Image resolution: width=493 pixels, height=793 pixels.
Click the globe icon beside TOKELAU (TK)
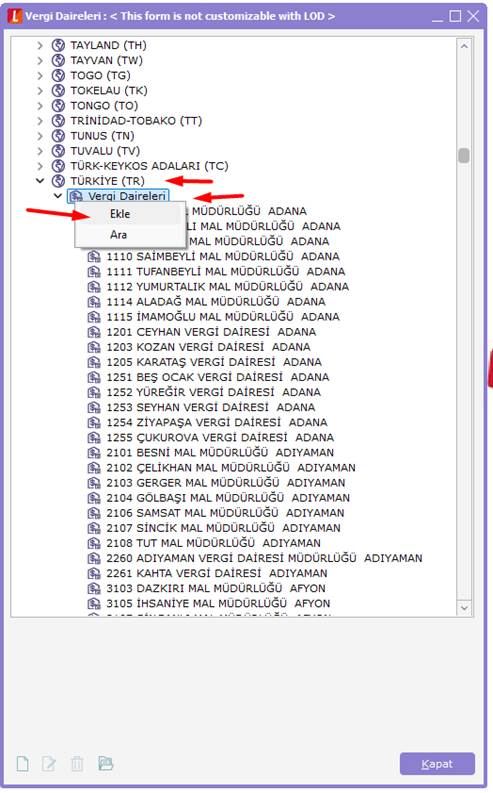coord(59,91)
